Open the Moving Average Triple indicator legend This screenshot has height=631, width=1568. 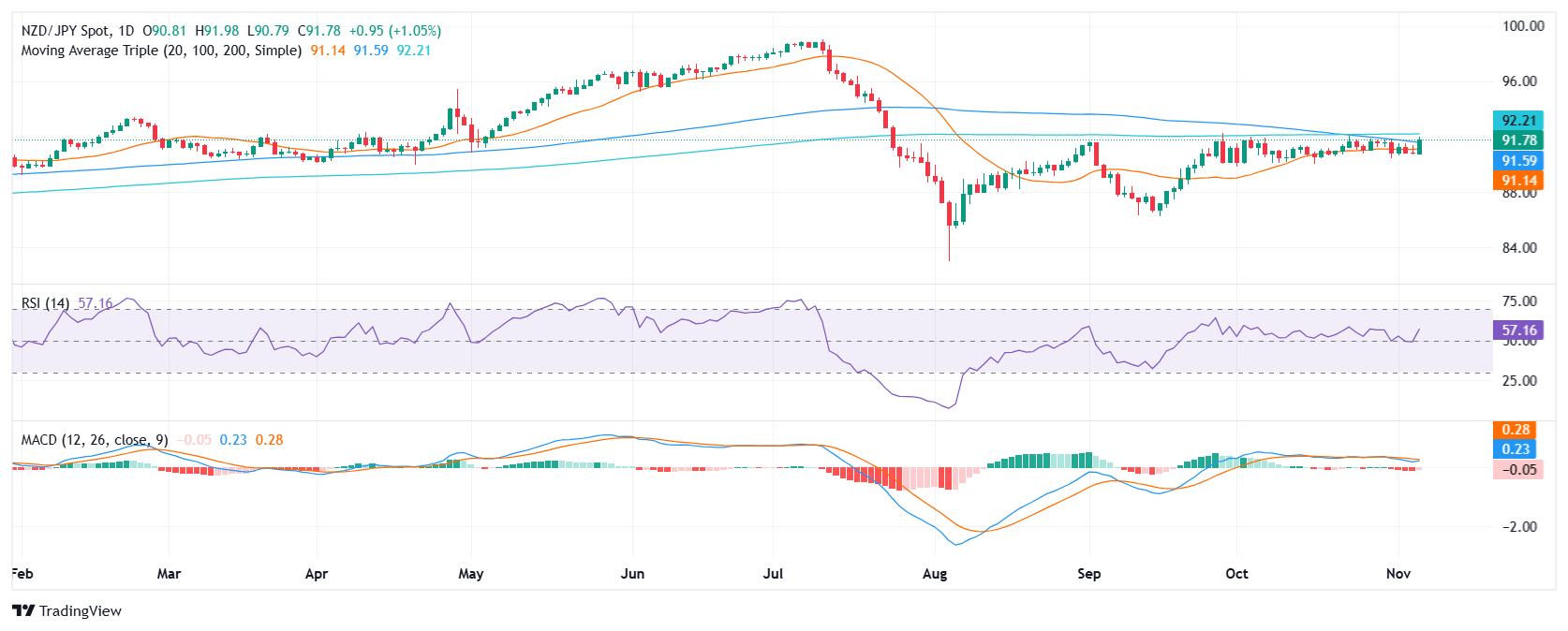[x=161, y=51]
